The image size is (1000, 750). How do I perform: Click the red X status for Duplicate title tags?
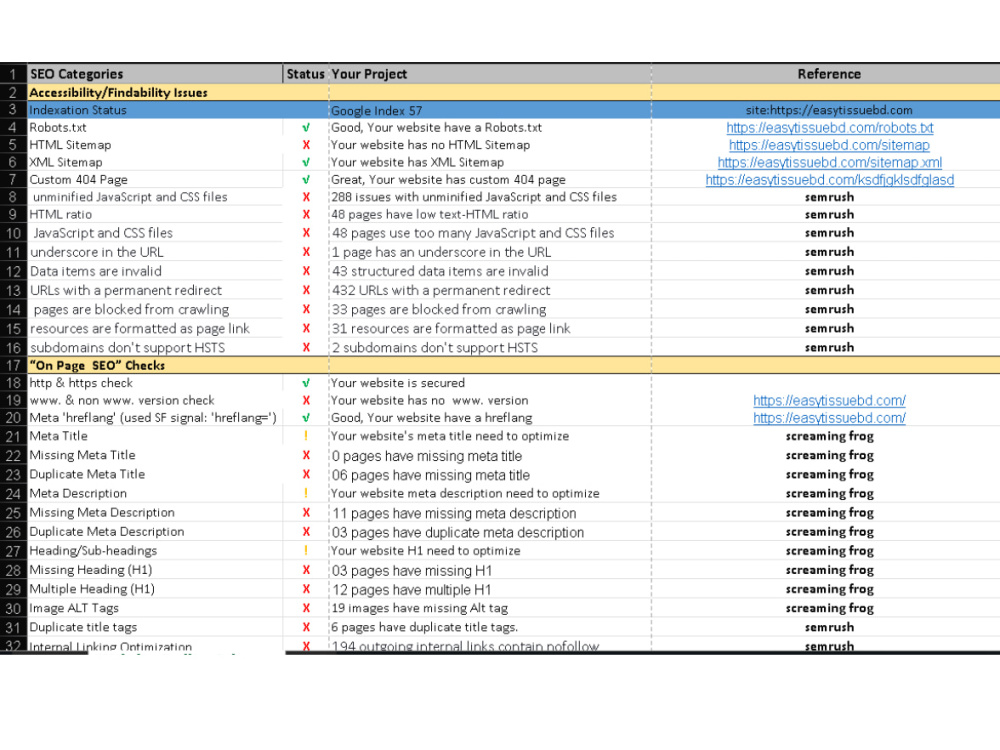(306, 628)
